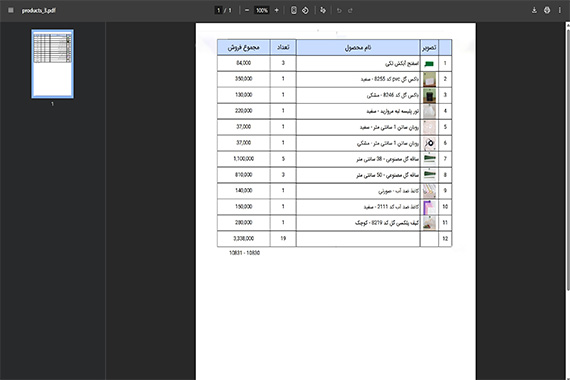Print the PDF document

pos(547,10)
